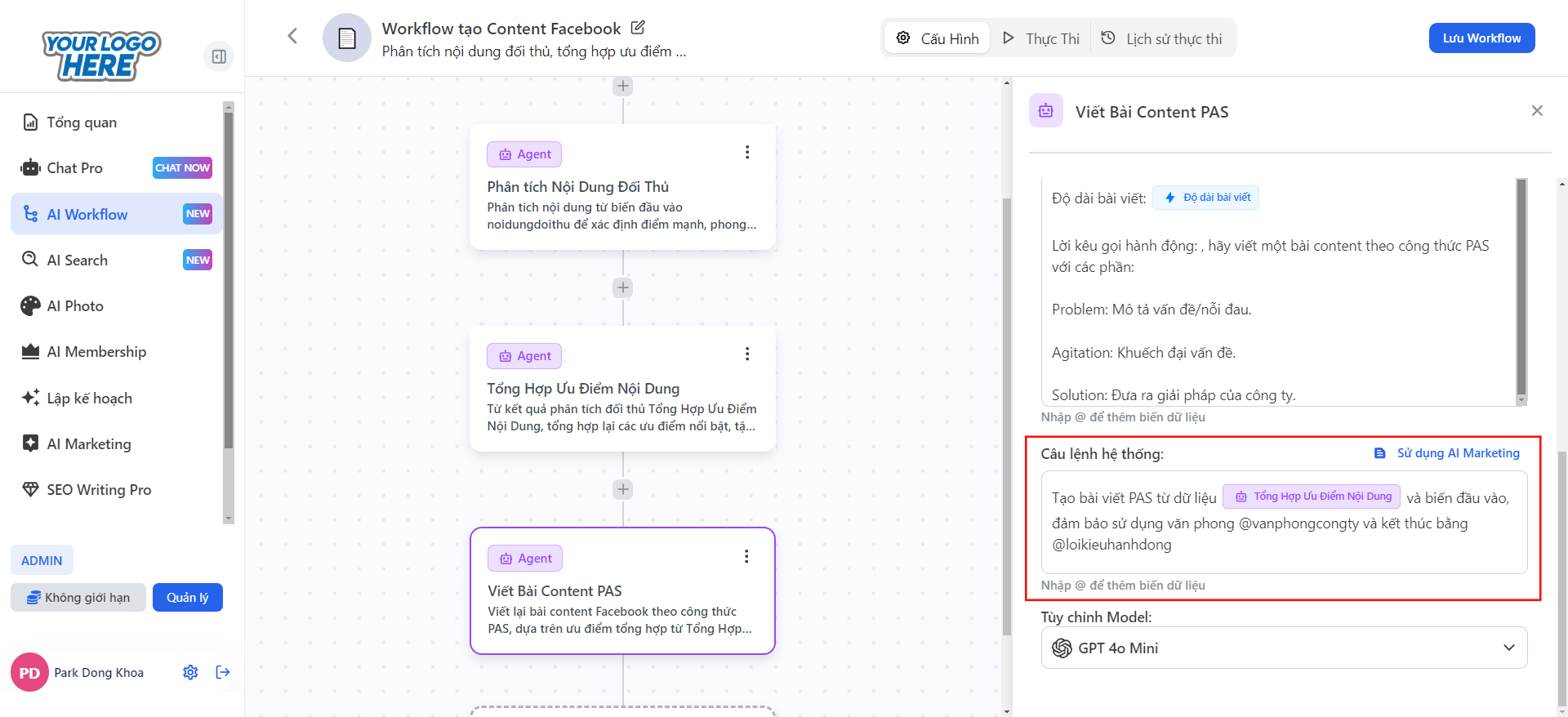Viewport: 1568px width, 717px height.
Task: Go back using the left arrow icon
Action: click(292, 36)
